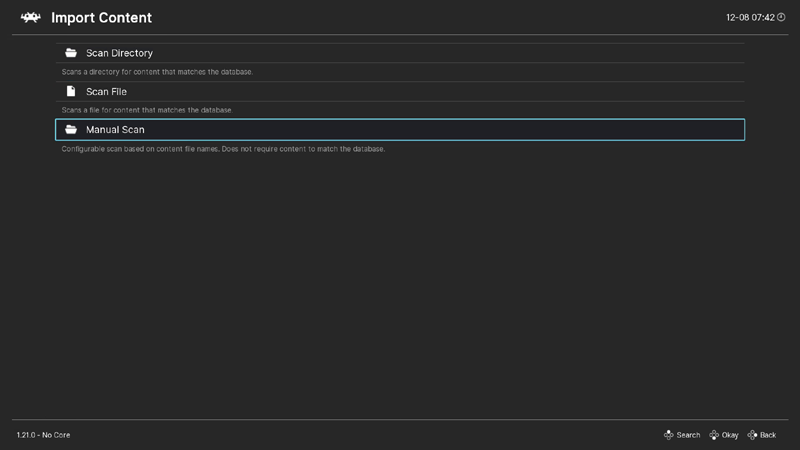This screenshot has width=800, height=450.
Task: Click the Scan Directory folder icon
Action: [71, 53]
